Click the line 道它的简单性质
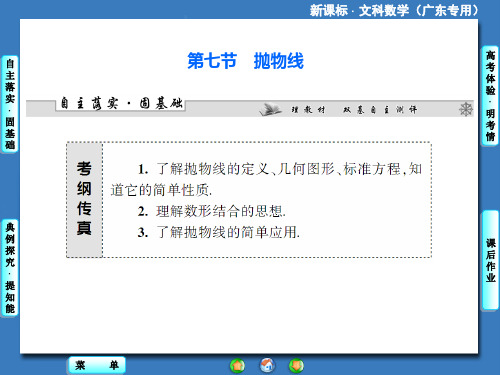 (161, 190)
